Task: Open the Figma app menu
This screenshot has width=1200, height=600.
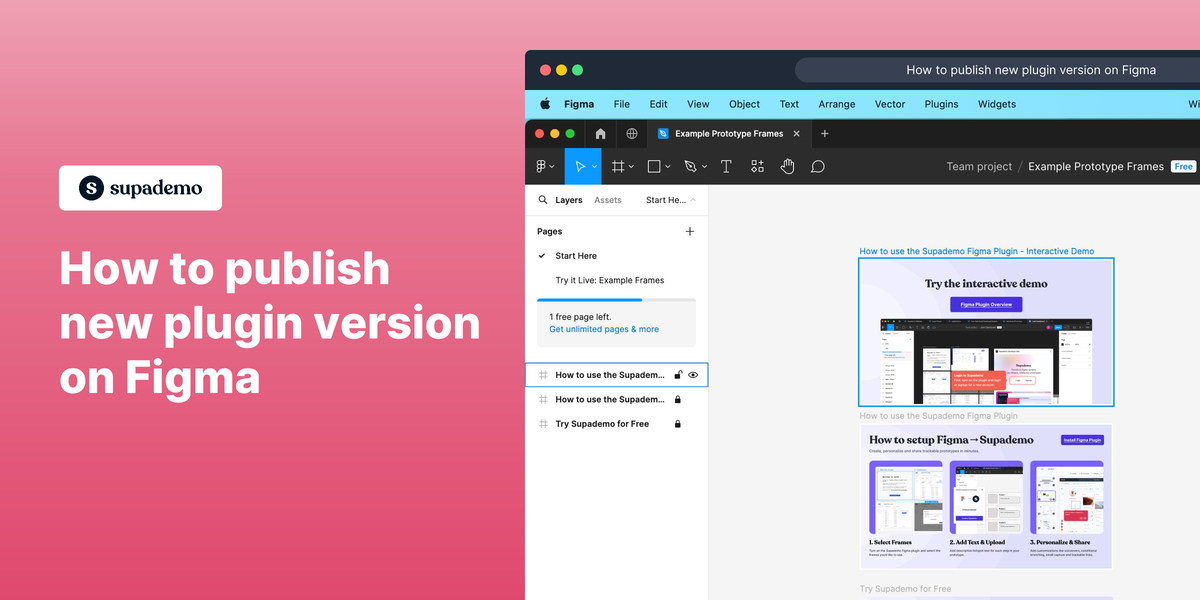Action: tap(579, 104)
